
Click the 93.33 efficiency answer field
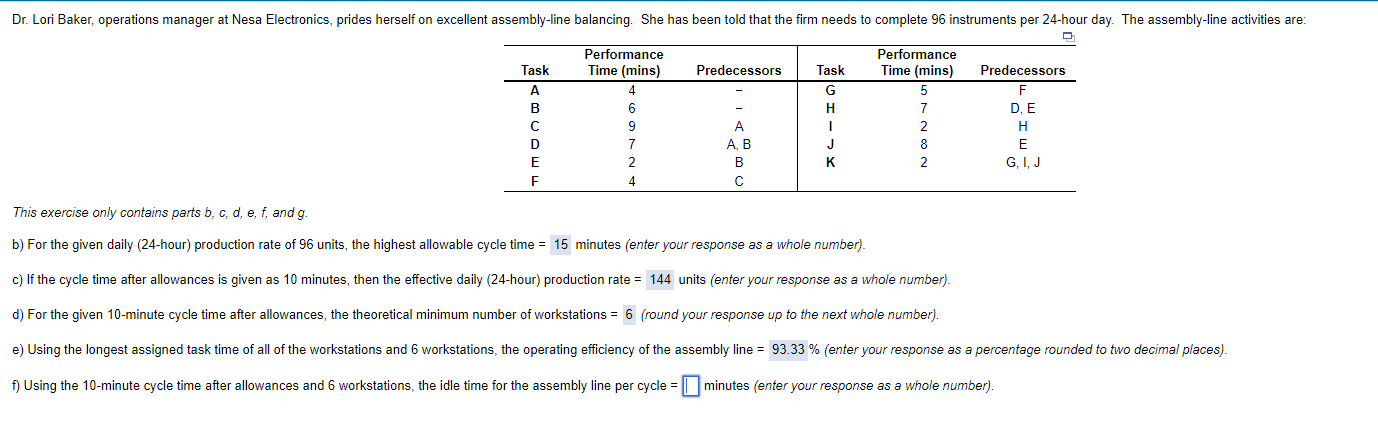[x=788, y=350]
